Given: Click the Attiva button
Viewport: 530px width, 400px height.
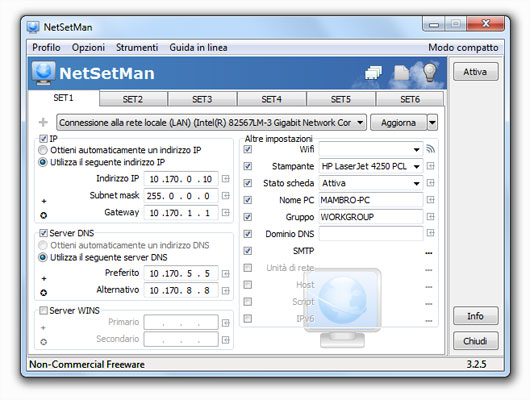Looking at the screenshot, I should tap(476, 72).
